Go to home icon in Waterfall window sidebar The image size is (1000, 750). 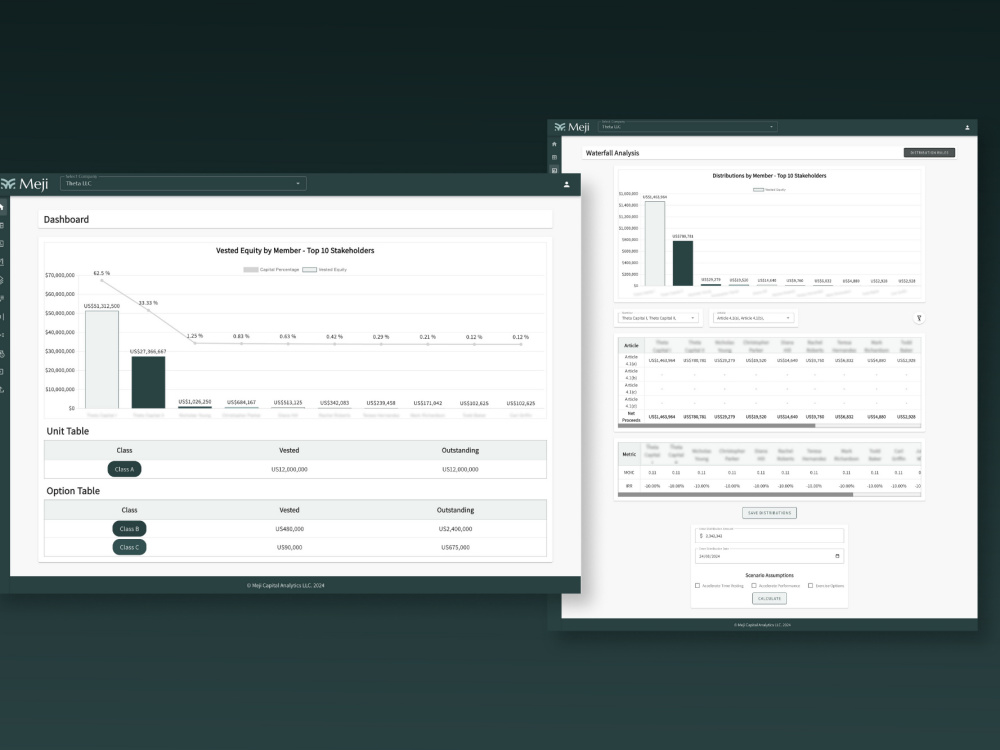[554, 144]
